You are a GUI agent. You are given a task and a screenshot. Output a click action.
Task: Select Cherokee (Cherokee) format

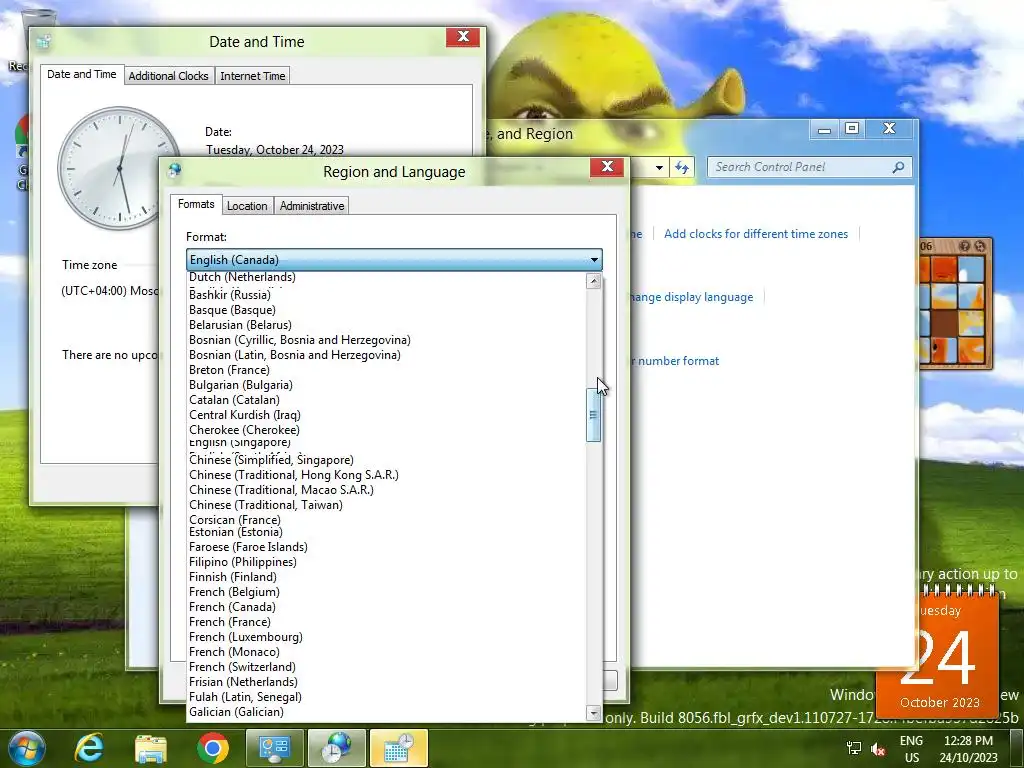tap(244, 430)
